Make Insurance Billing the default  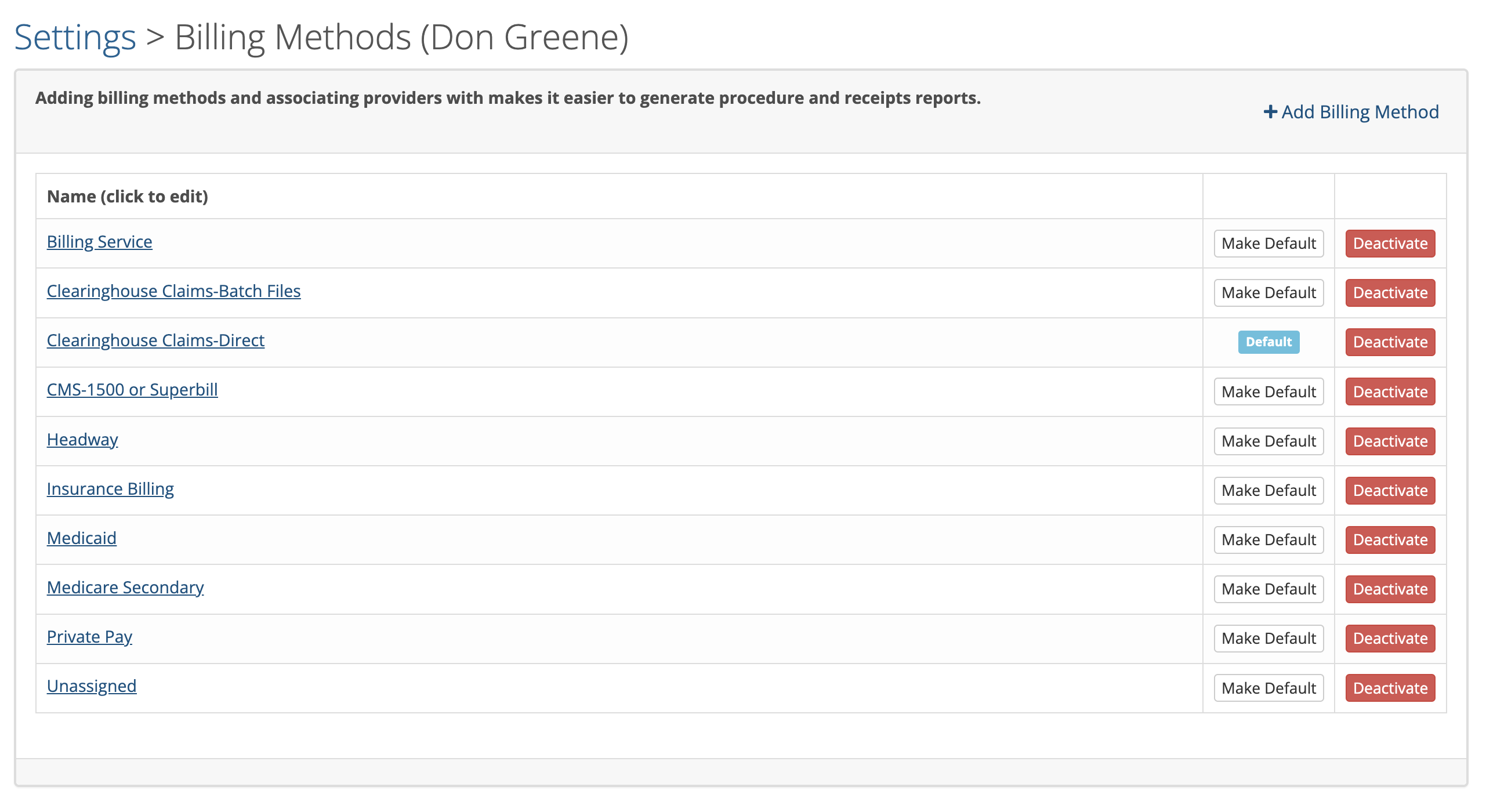tap(1268, 491)
